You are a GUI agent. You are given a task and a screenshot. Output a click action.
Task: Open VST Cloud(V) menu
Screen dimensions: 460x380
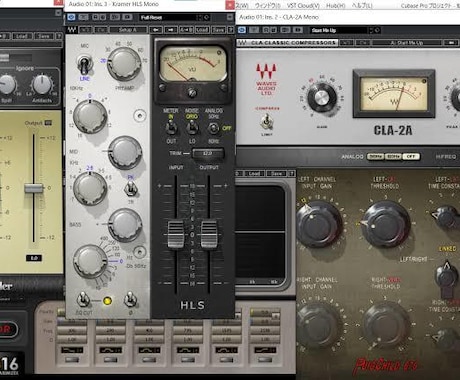click(303, 5)
